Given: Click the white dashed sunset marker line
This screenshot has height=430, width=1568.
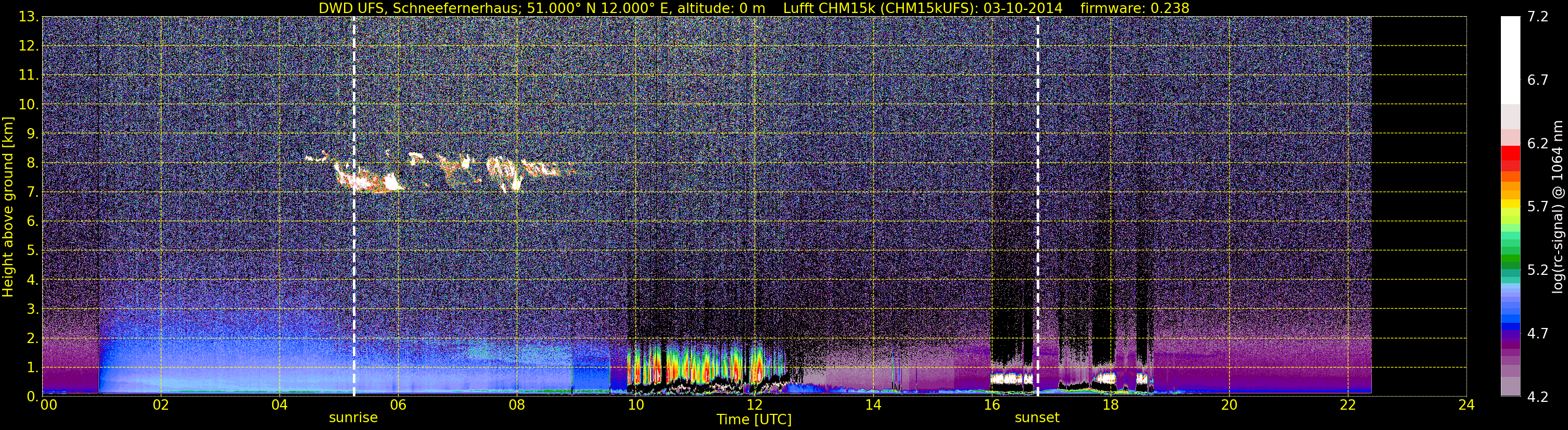Looking at the screenshot, I should pyautogui.click(x=1038, y=207).
